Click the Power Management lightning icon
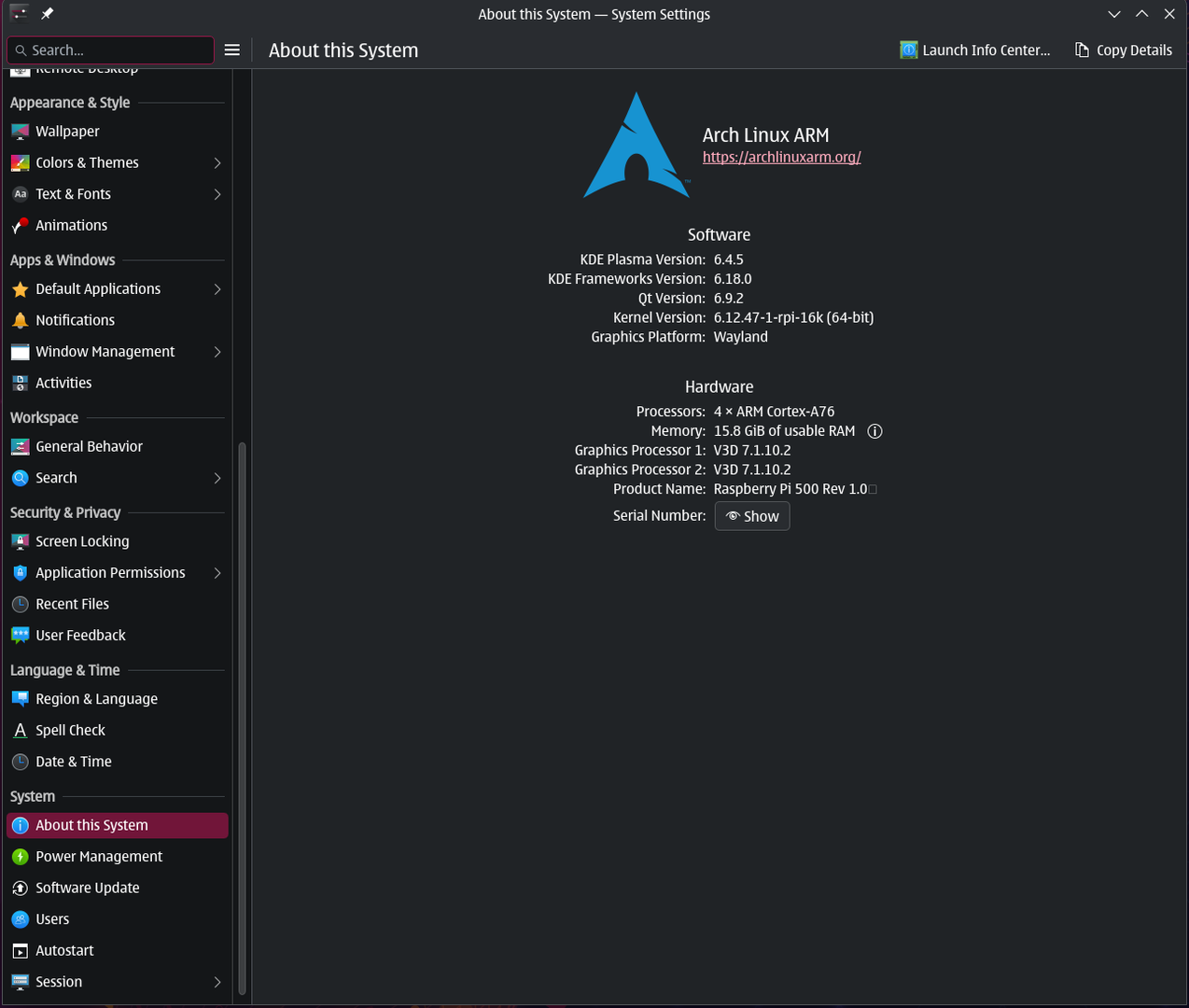The image size is (1189, 1008). pyautogui.click(x=20, y=857)
